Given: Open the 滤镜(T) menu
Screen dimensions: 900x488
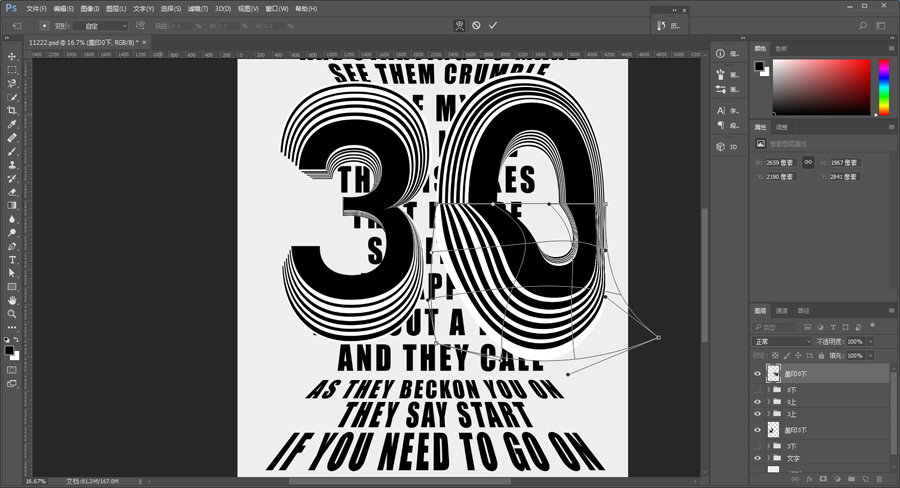Looking at the screenshot, I should click(198, 9).
